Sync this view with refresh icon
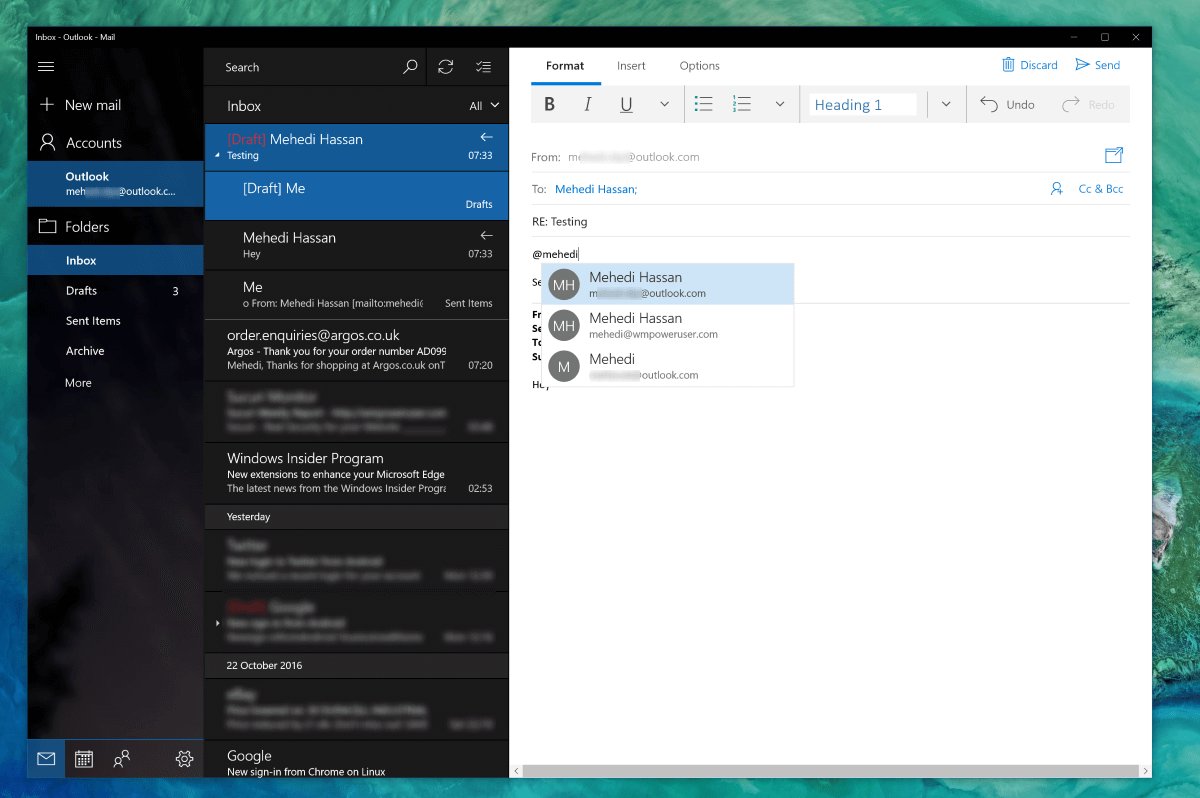This screenshot has height=798, width=1200. click(x=446, y=67)
